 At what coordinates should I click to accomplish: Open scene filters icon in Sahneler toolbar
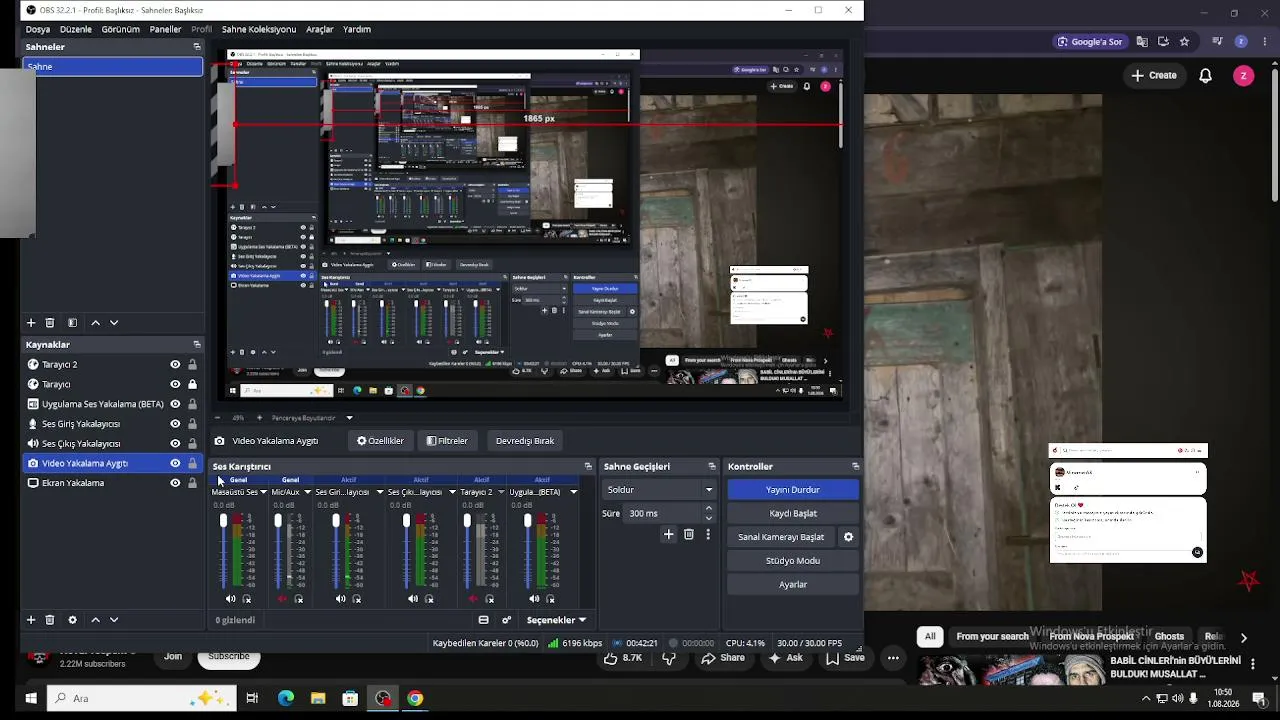click(72, 323)
